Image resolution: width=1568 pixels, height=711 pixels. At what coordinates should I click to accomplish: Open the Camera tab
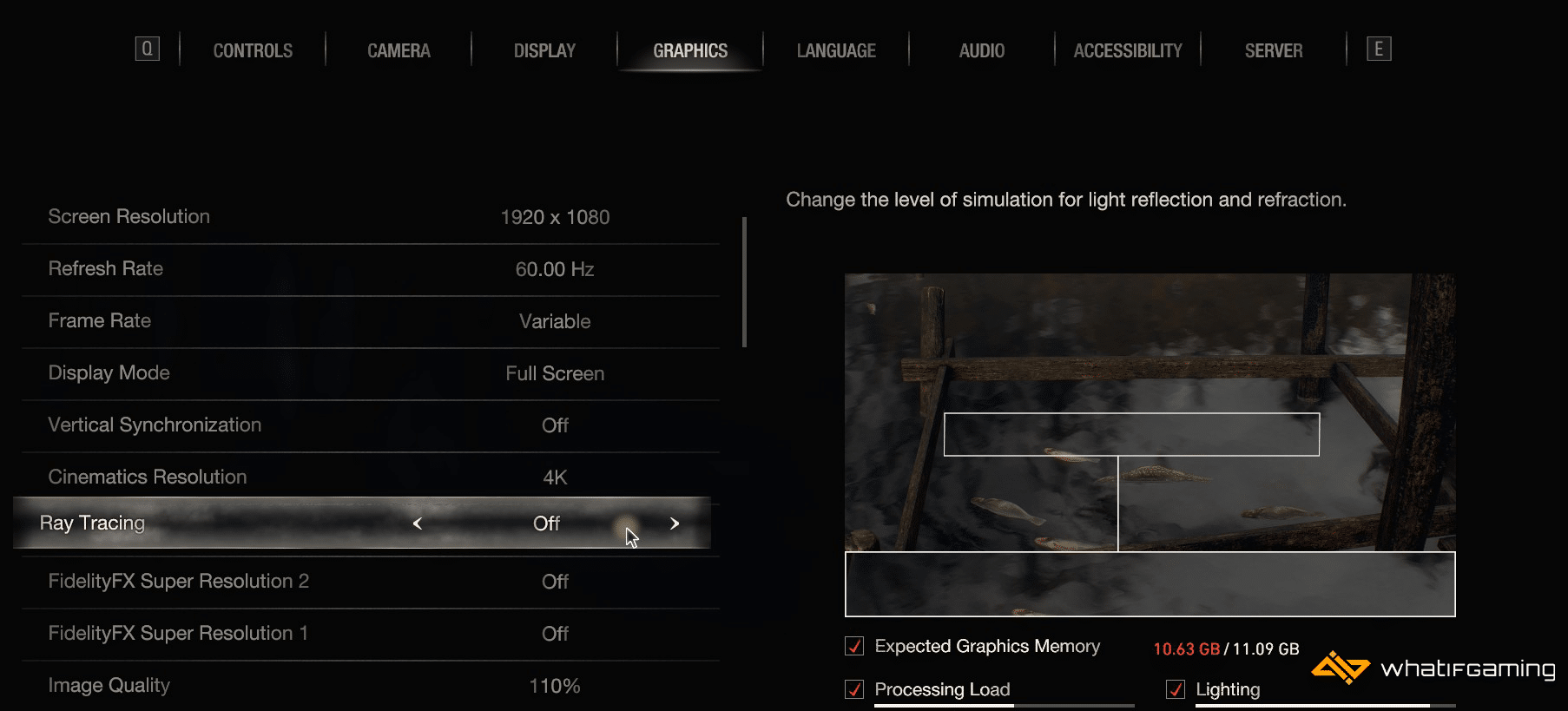point(399,51)
